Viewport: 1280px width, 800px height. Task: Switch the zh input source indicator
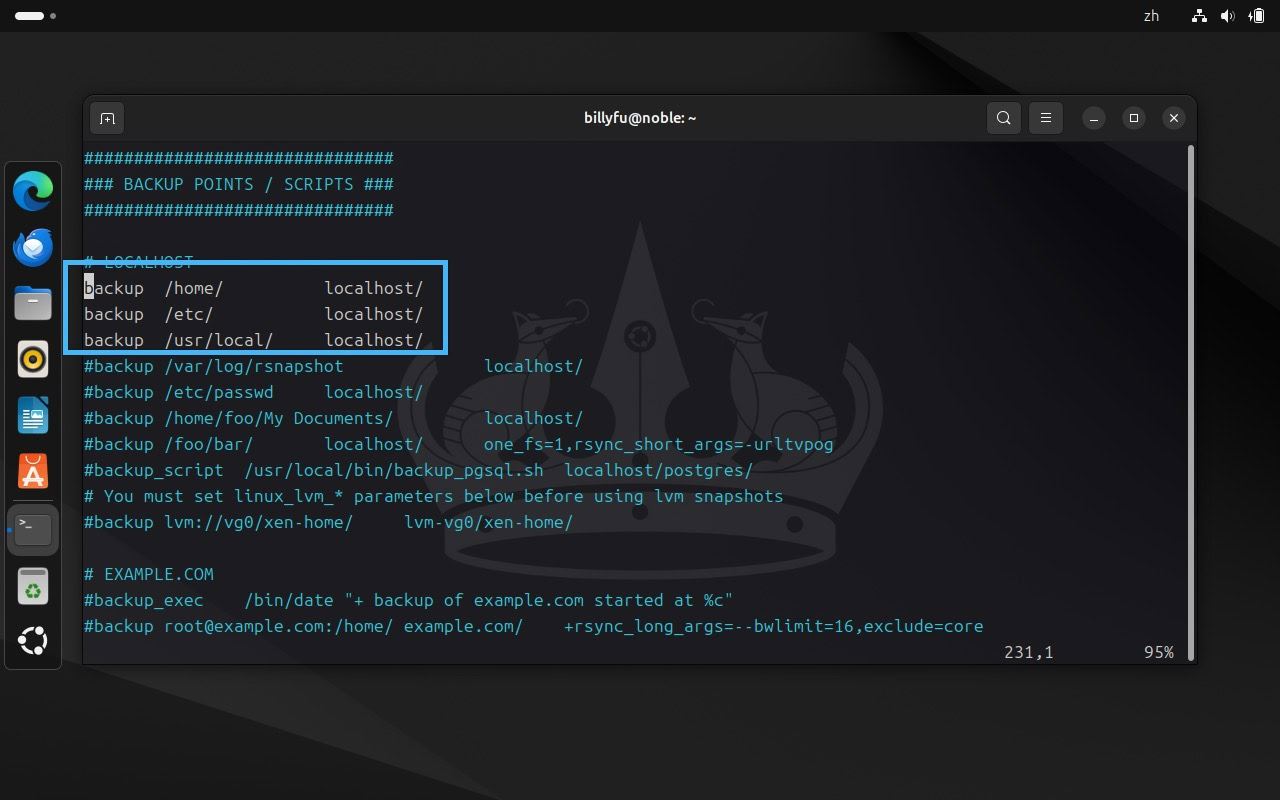[1151, 16]
